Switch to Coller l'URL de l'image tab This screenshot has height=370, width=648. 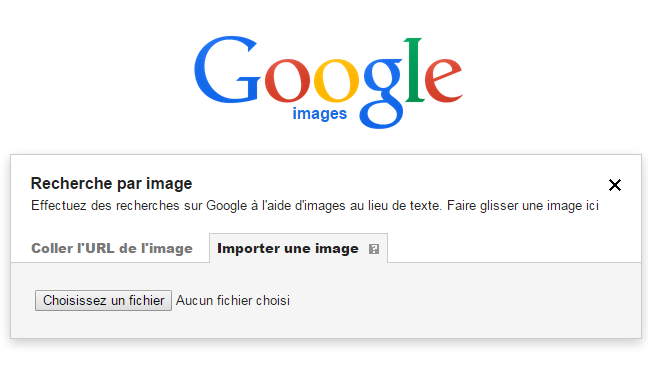[x=112, y=248]
